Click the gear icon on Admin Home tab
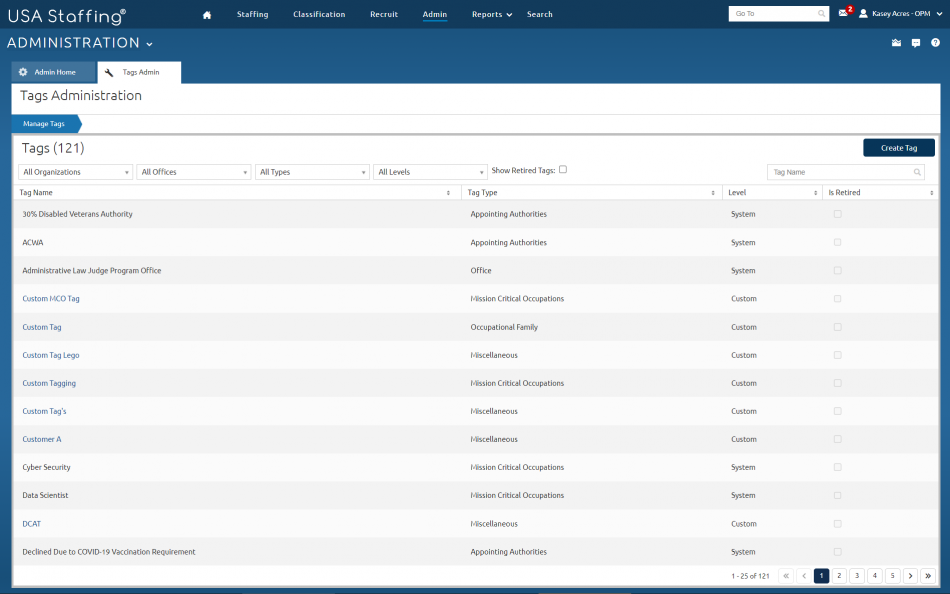The height and width of the screenshot is (594, 950). [x=23, y=72]
